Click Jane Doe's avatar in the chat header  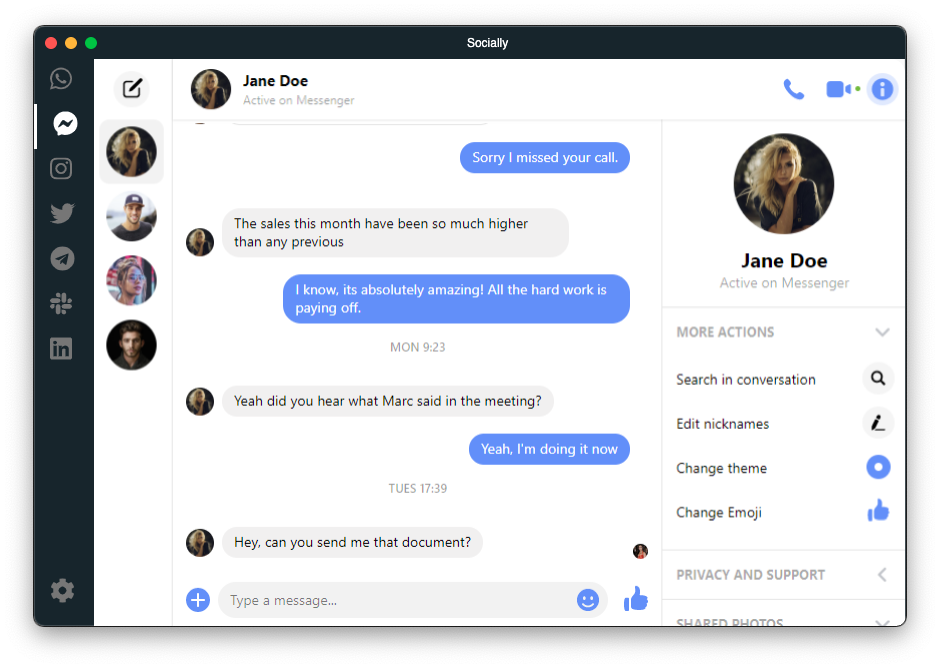[x=210, y=89]
